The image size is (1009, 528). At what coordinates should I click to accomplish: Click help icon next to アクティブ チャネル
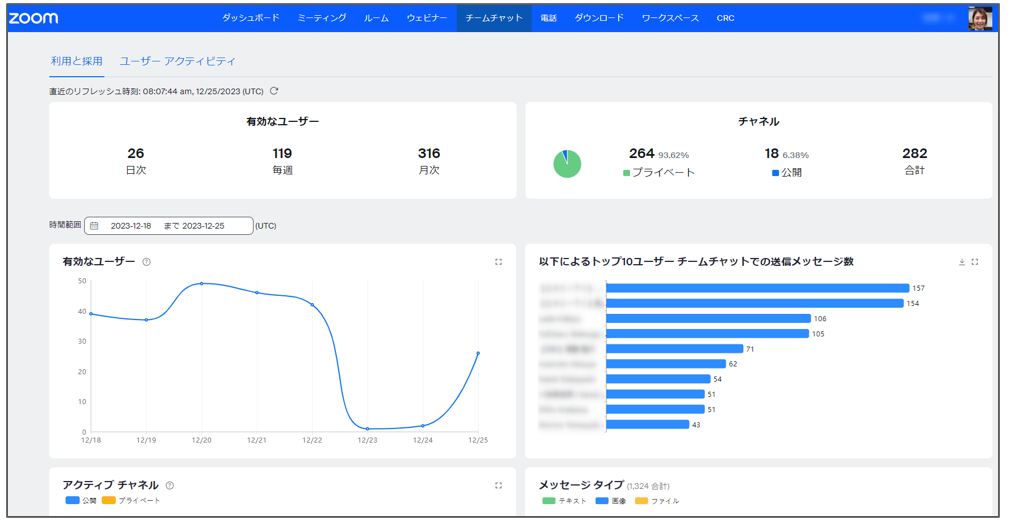[x=170, y=486]
